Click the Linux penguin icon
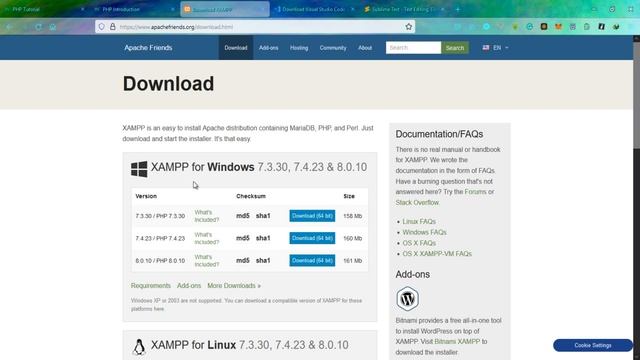The height and width of the screenshot is (360, 640). point(139,347)
